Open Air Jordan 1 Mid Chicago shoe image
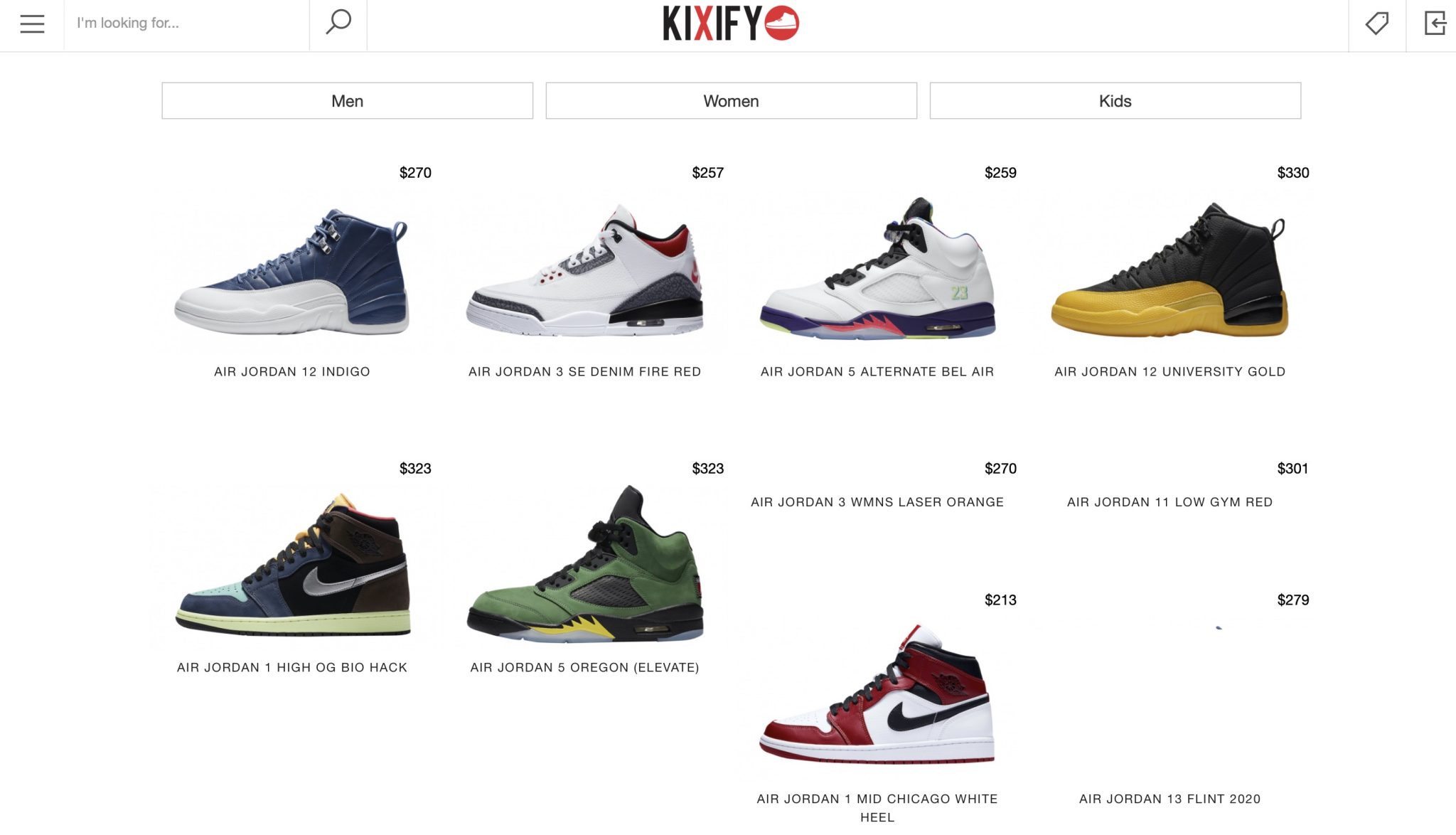The width and height of the screenshot is (1456, 835). tap(877, 694)
